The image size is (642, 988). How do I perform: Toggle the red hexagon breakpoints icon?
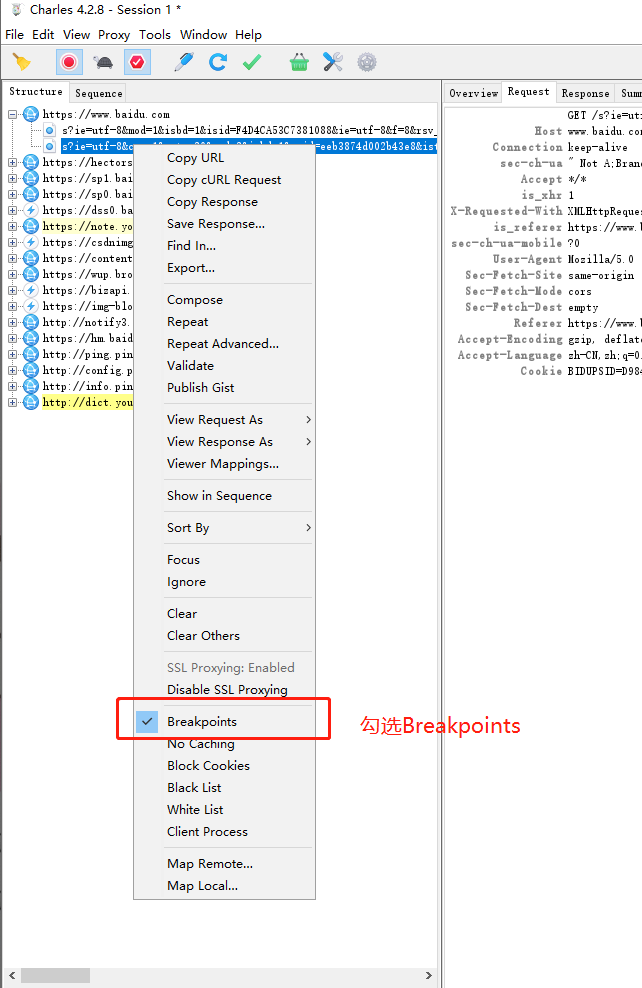tap(137, 62)
